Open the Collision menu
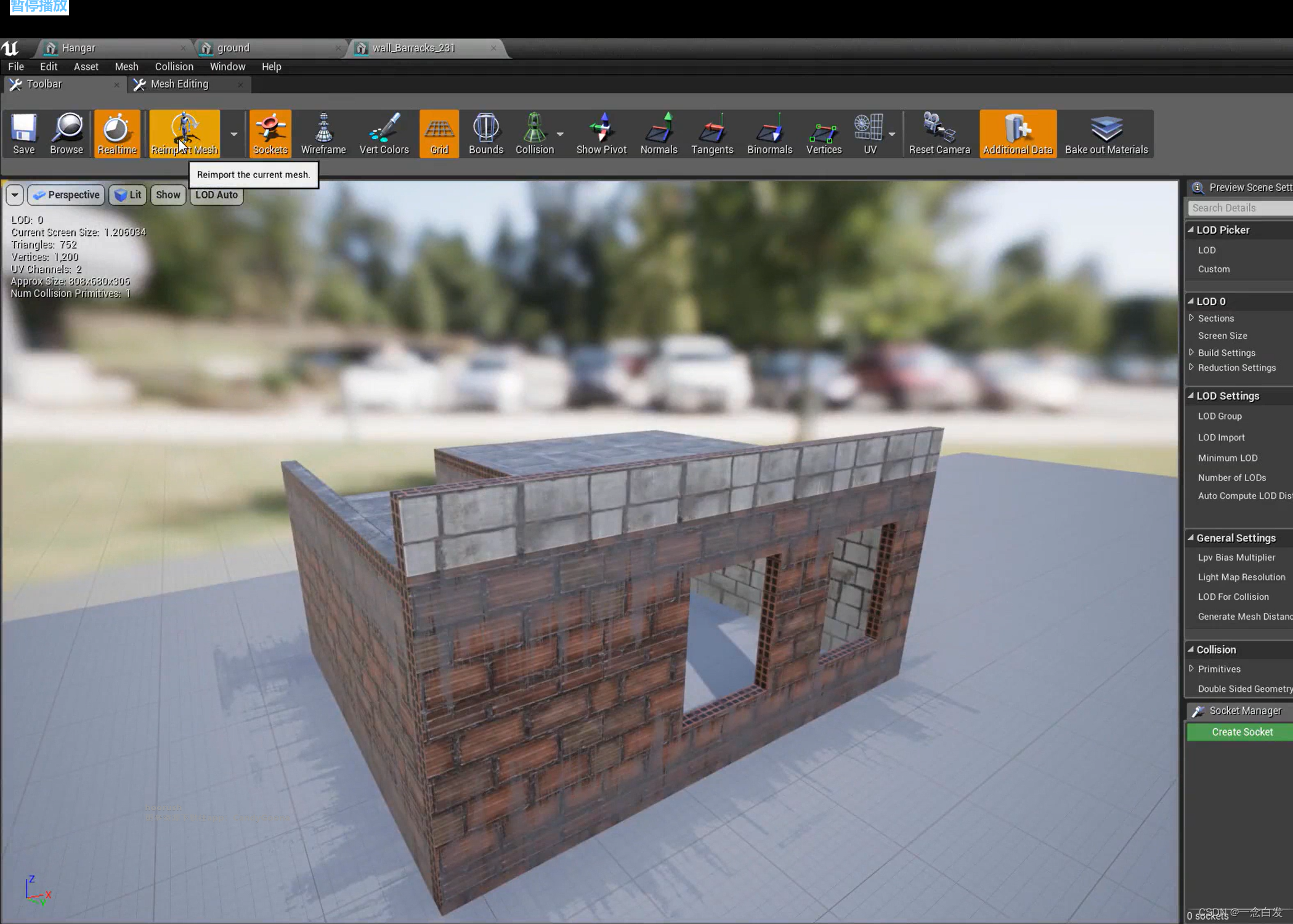Viewport: 1293px width, 924px height. [x=174, y=67]
